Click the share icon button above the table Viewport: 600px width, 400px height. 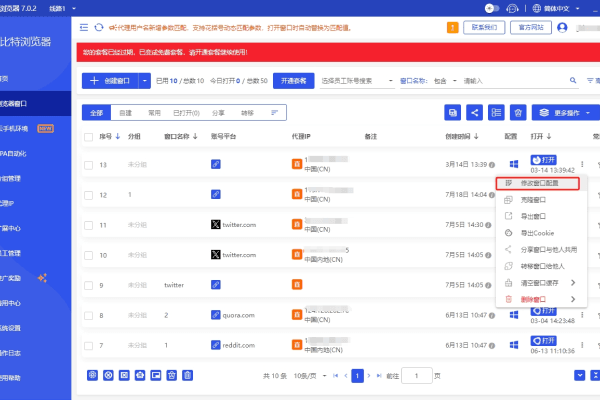474,113
